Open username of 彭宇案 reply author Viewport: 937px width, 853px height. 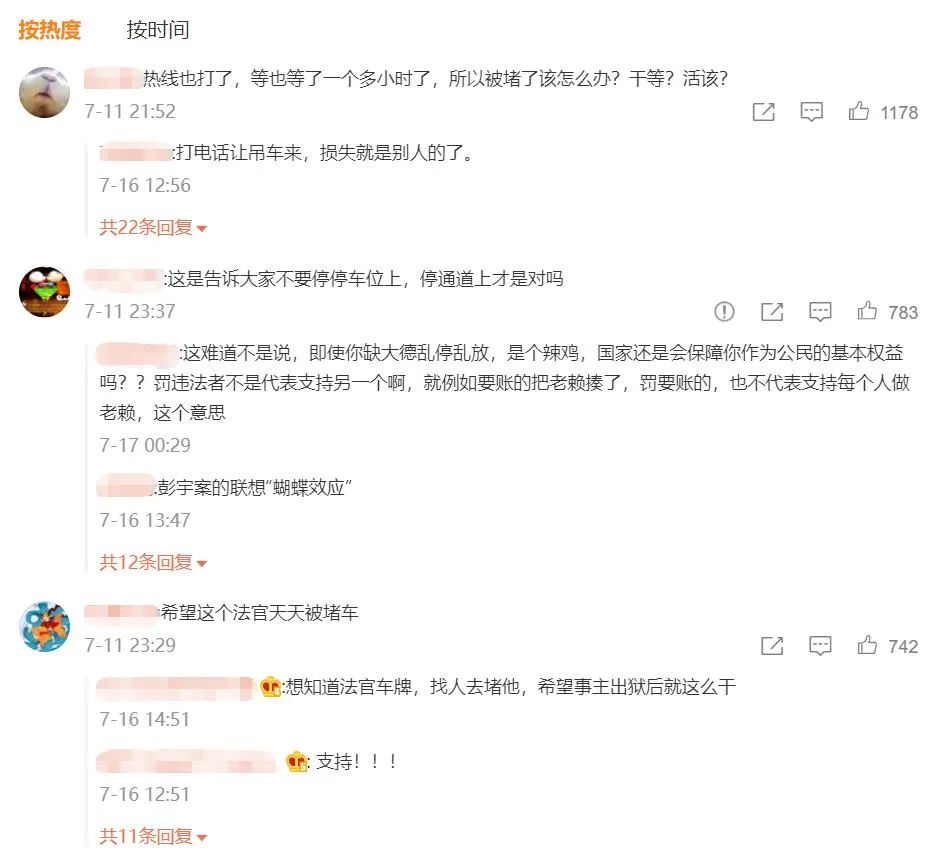[126, 486]
